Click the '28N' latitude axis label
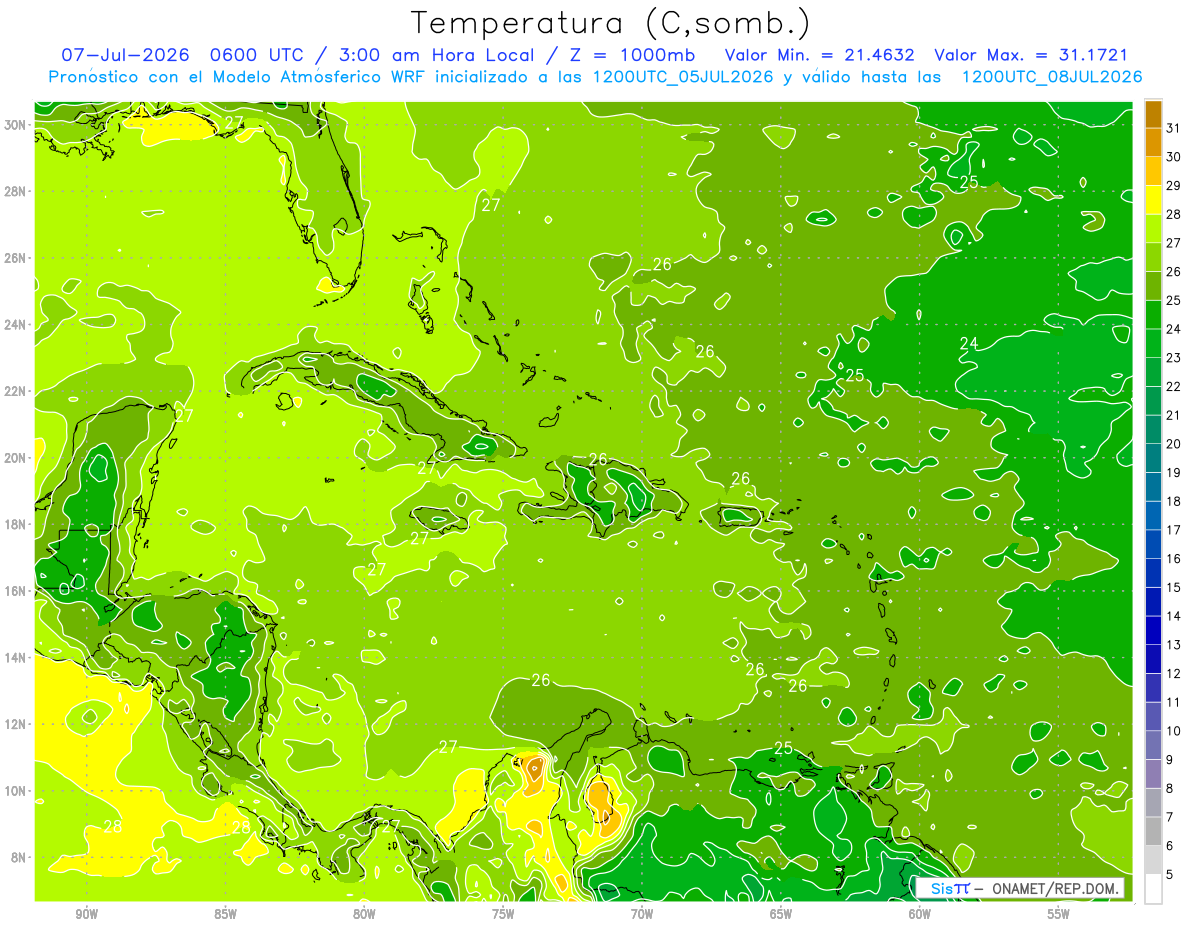 coord(15,191)
